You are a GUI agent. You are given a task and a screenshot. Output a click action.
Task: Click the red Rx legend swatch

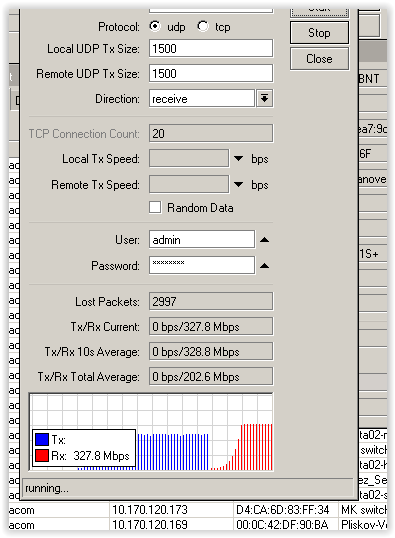pos(42,456)
